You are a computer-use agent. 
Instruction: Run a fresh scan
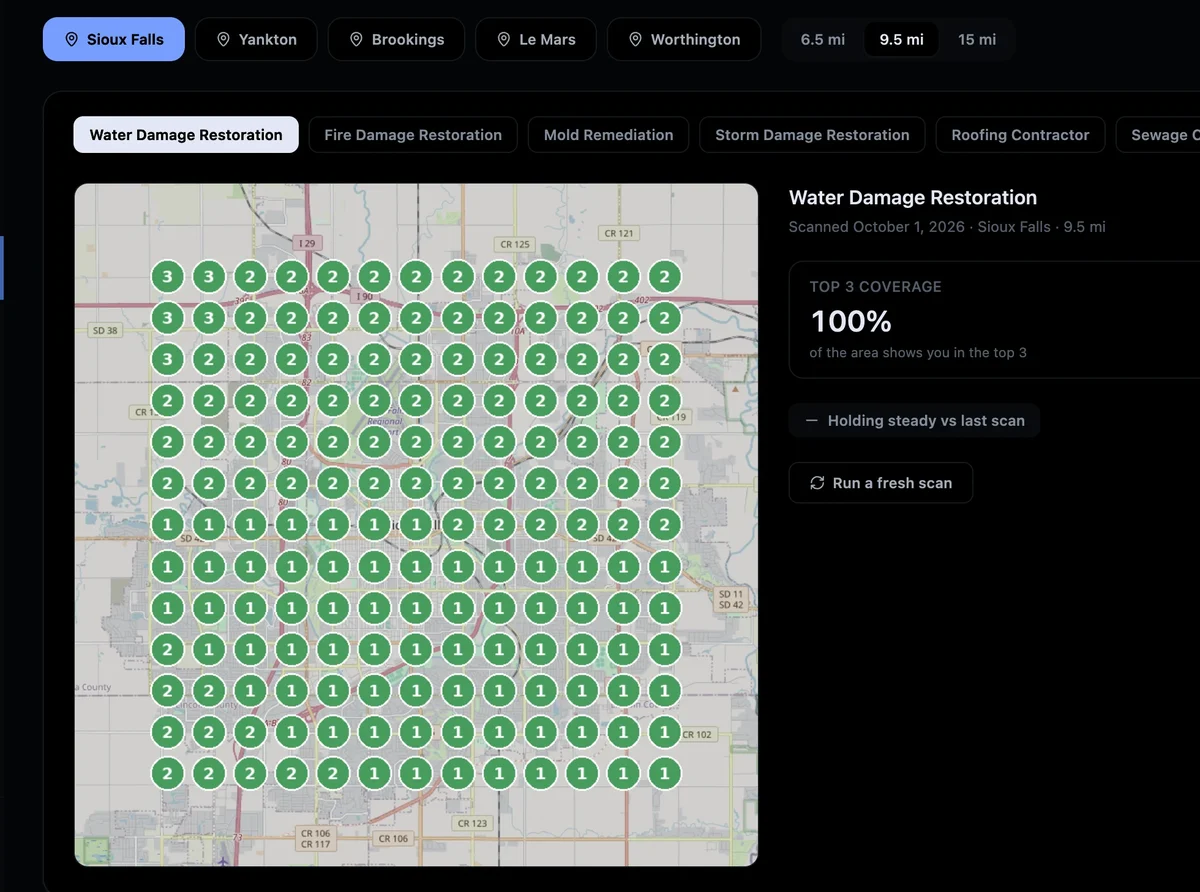tap(881, 483)
